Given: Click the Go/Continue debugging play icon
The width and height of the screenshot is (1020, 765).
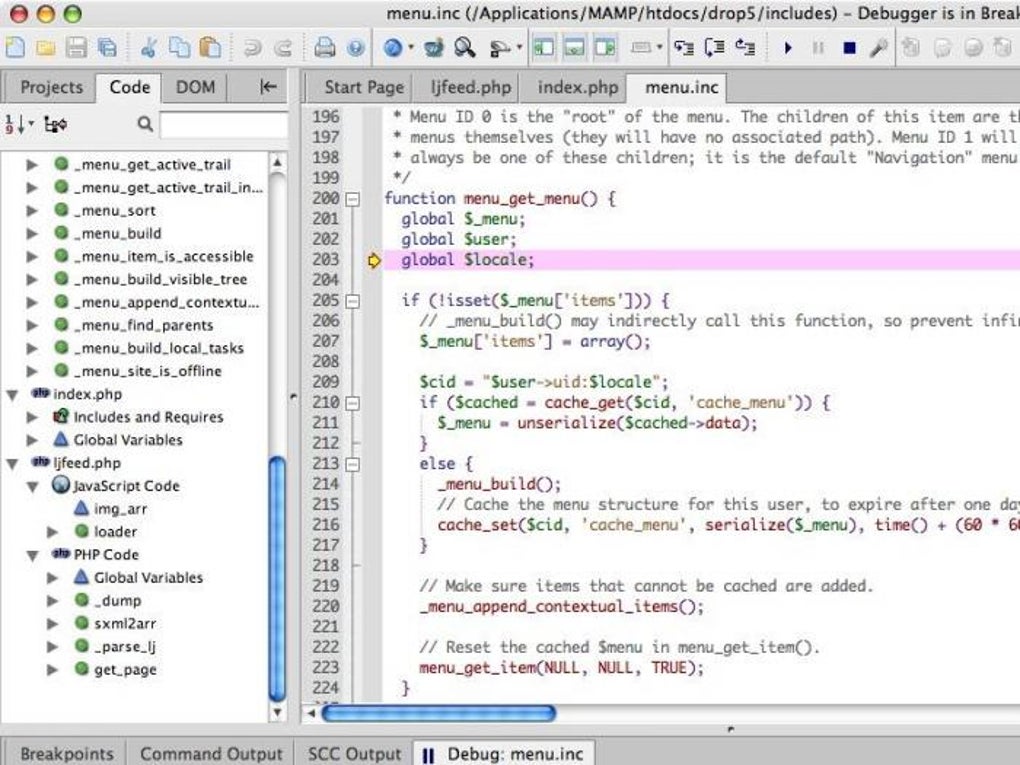Looking at the screenshot, I should tap(788, 47).
